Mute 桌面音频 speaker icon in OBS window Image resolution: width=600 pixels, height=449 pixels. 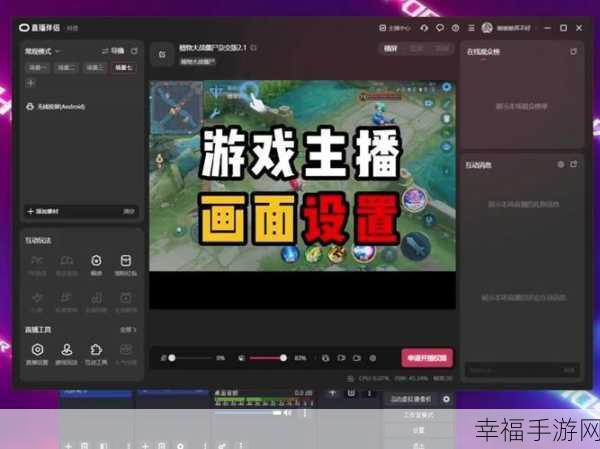click(288, 413)
